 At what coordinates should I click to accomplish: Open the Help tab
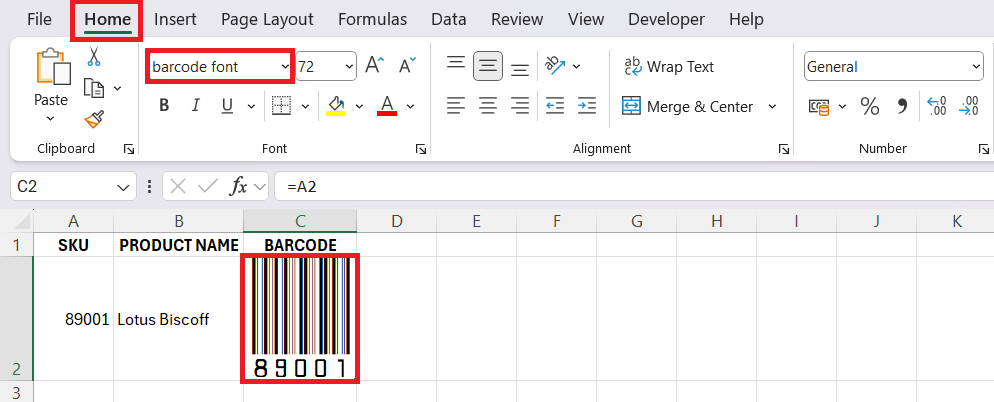point(746,20)
